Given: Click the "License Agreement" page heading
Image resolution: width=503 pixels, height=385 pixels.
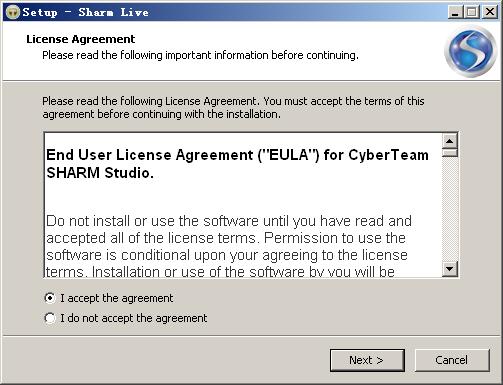Looking at the screenshot, I should click(81, 39).
